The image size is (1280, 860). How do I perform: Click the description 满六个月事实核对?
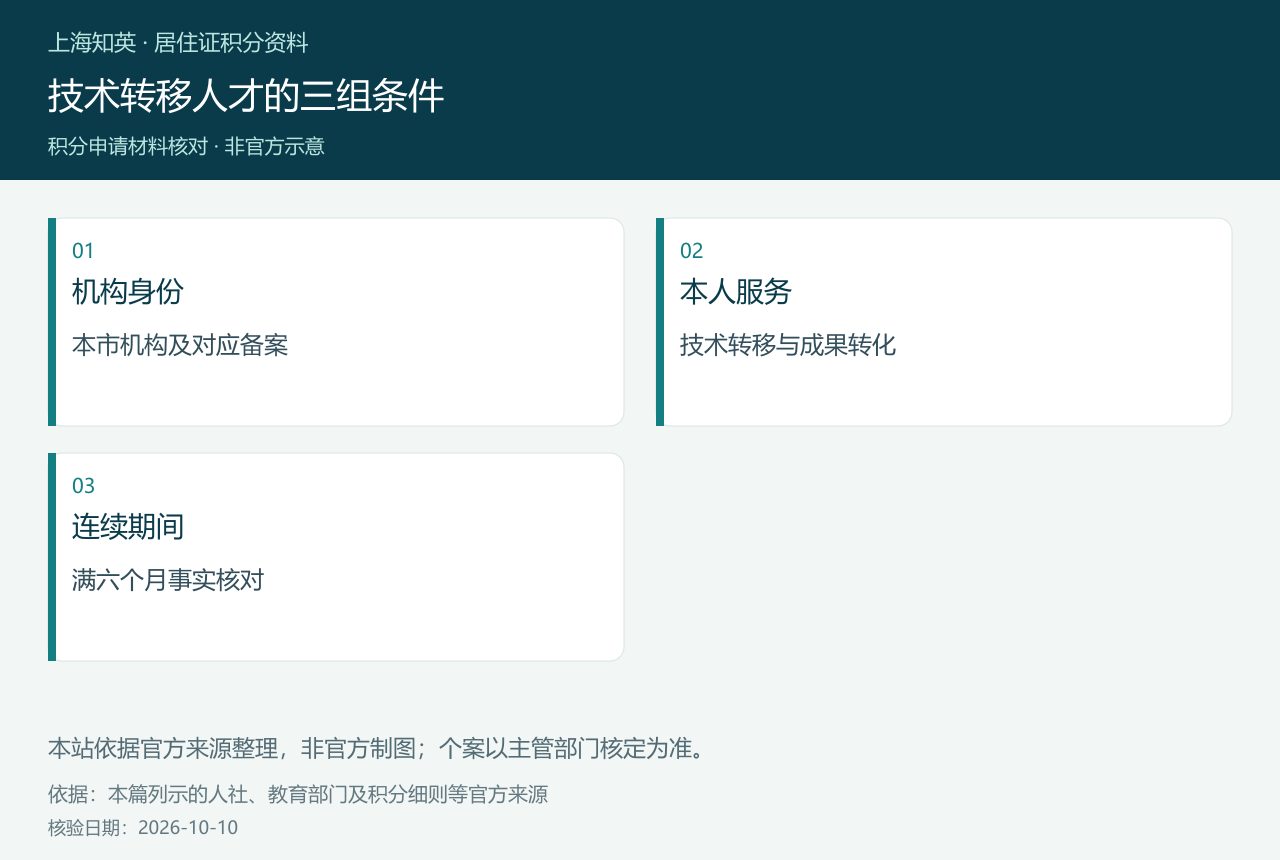[168, 580]
